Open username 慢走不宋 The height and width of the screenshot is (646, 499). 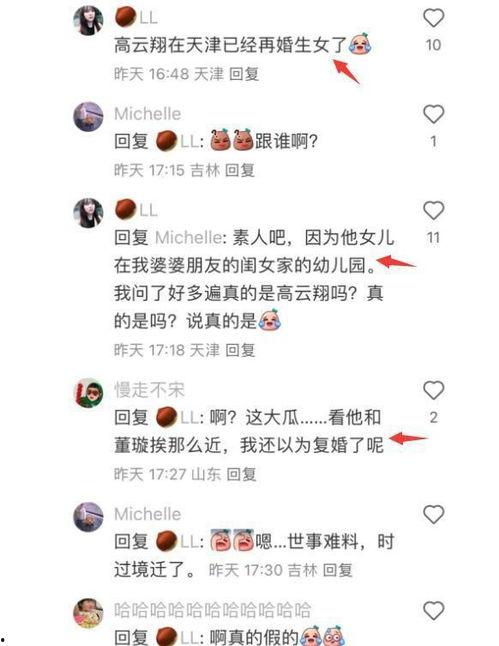pyautogui.click(x=149, y=390)
